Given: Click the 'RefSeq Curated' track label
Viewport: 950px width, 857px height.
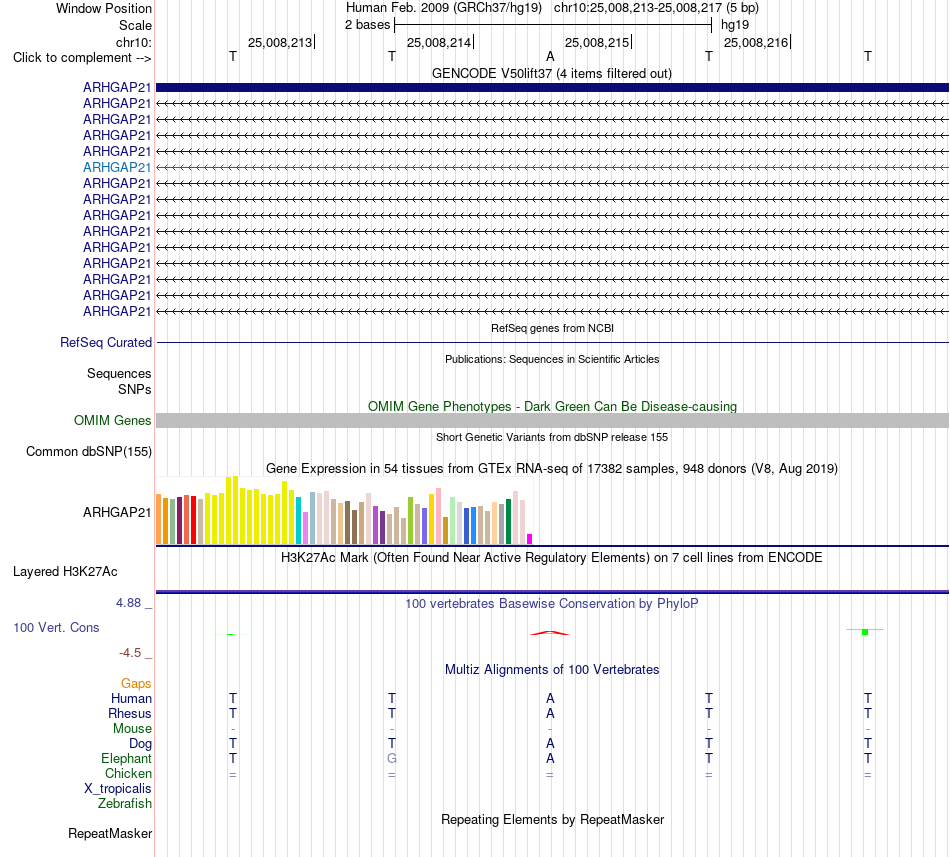Looking at the screenshot, I should pos(105,342).
